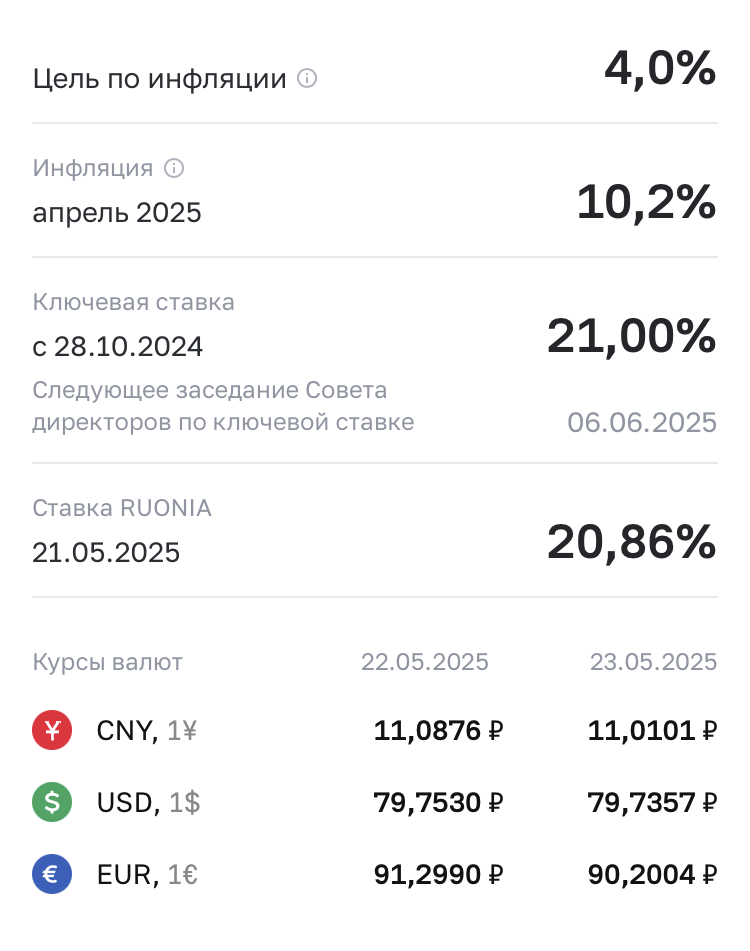
Task: Click the 4,0% inflation target value
Action: point(660,70)
